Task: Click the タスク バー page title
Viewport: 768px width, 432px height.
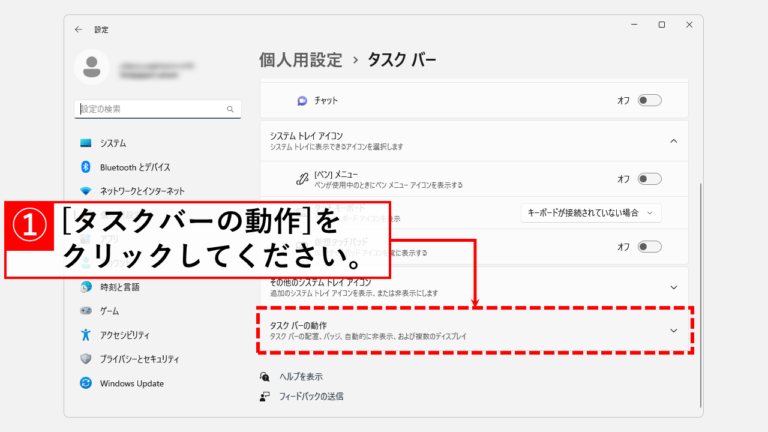Action: [402, 60]
